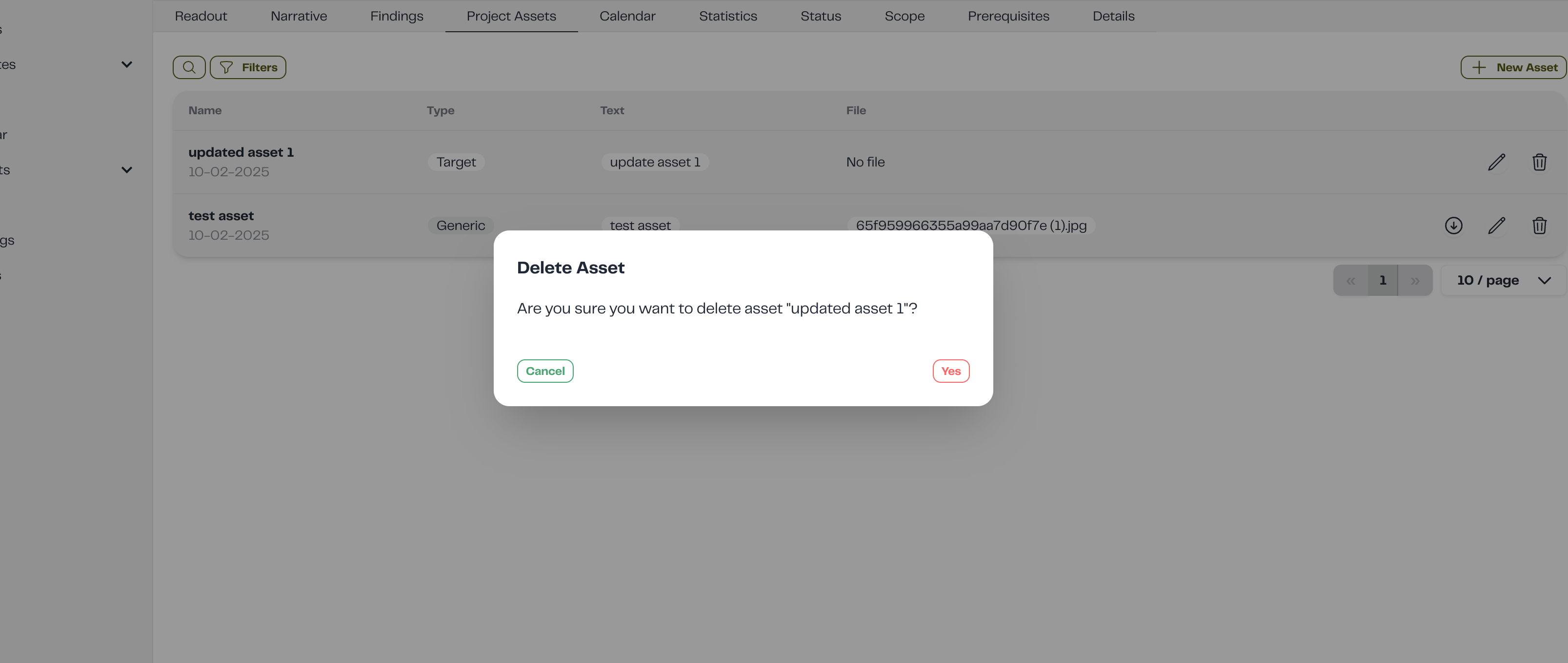The height and width of the screenshot is (663, 1568).
Task: Switch to the Scope tab
Action: 905,16
